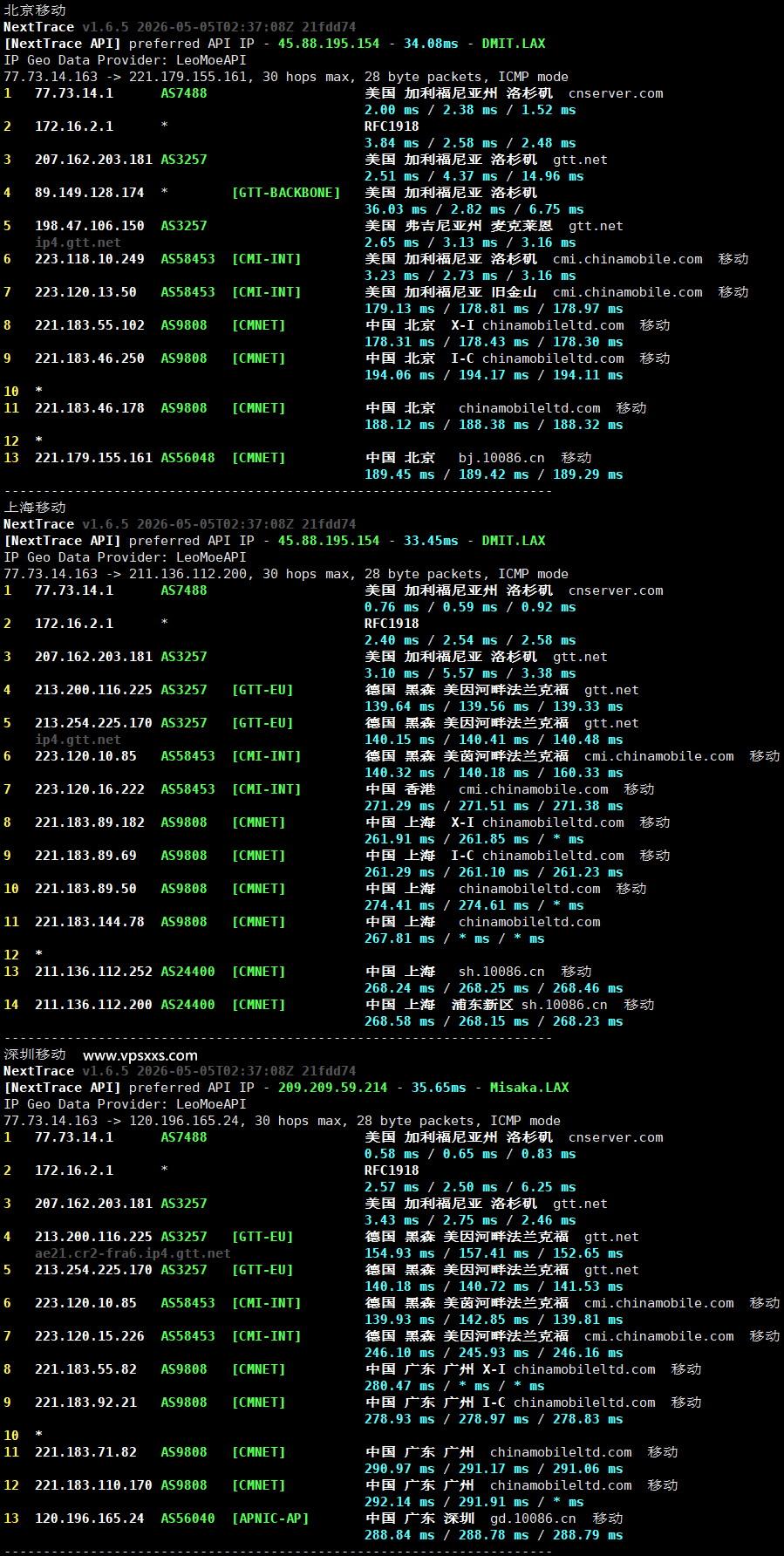Click the "bj.10086.cn" domain
784x1556 pixels.
pyautogui.click(x=501, y=457)
